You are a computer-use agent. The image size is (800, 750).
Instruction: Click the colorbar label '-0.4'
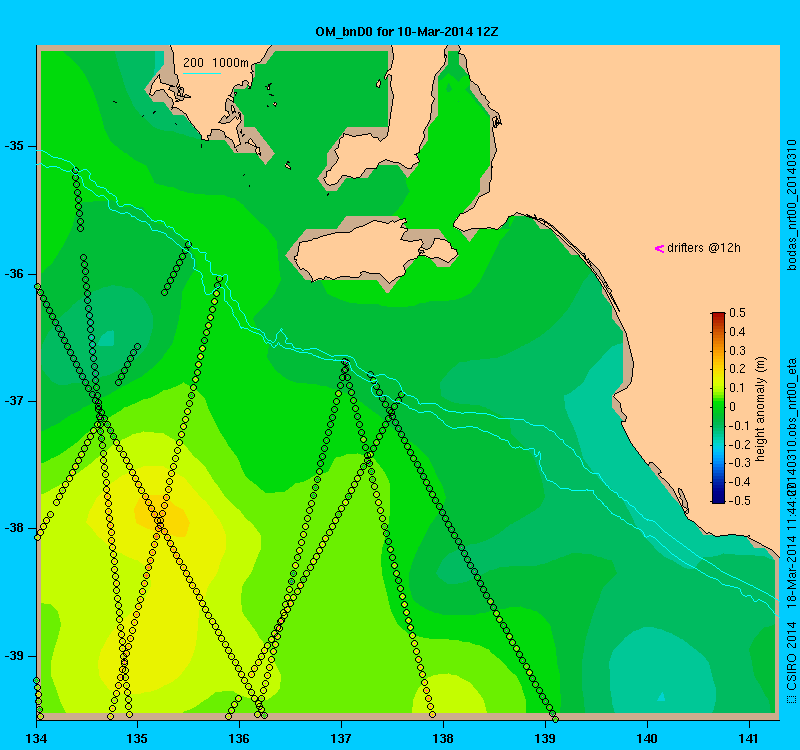739,482
